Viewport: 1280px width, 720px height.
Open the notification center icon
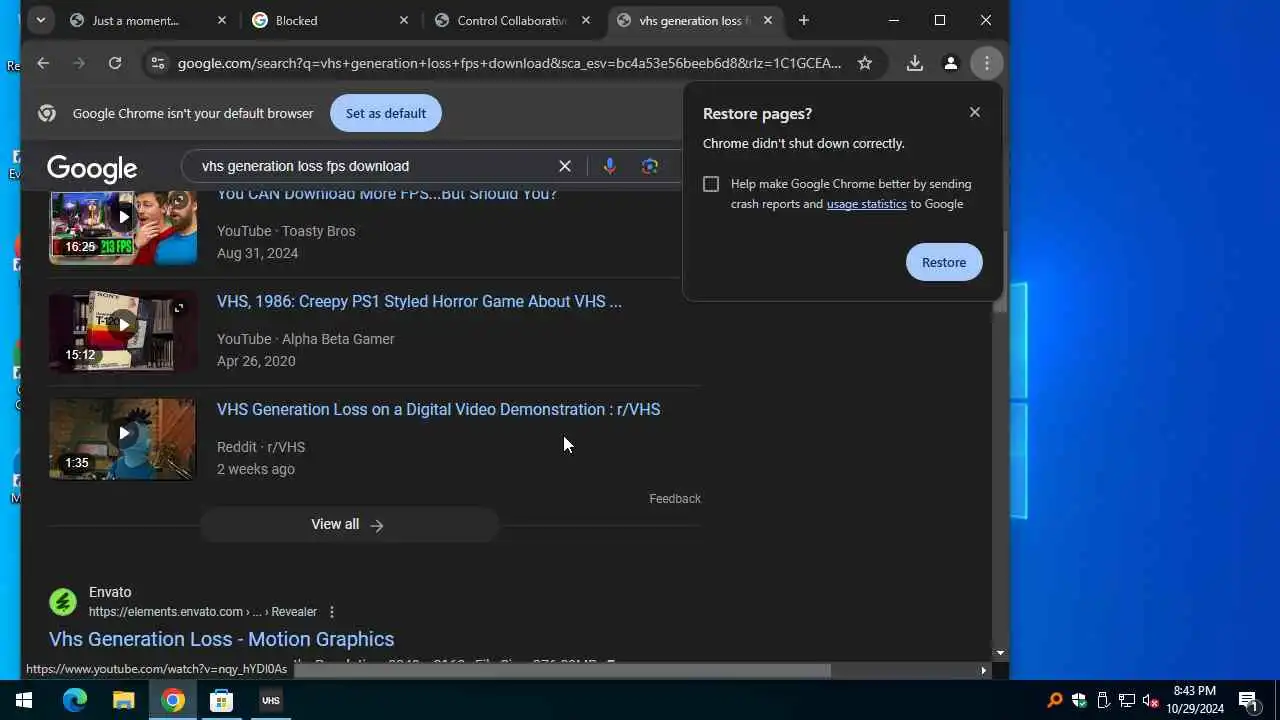(1248, 700)
